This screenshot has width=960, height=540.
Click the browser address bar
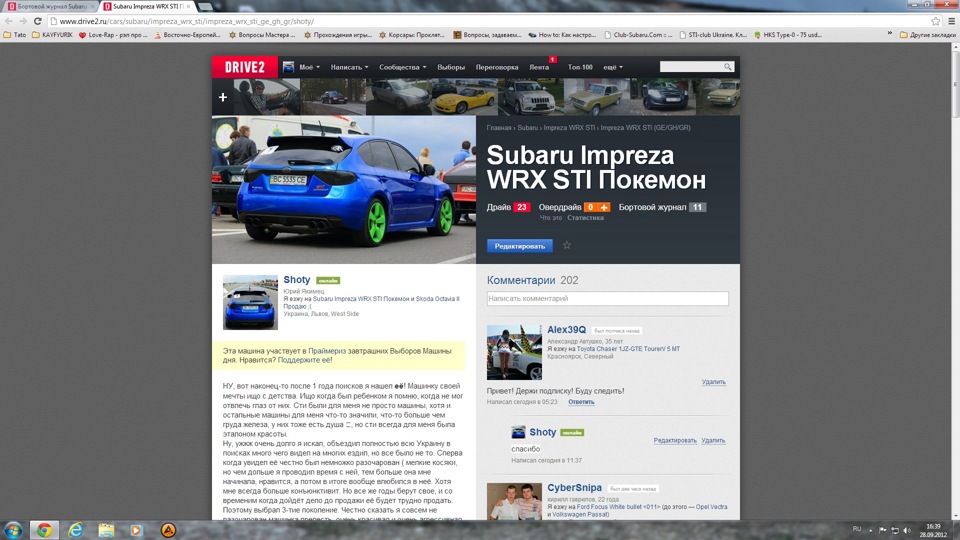490,21
